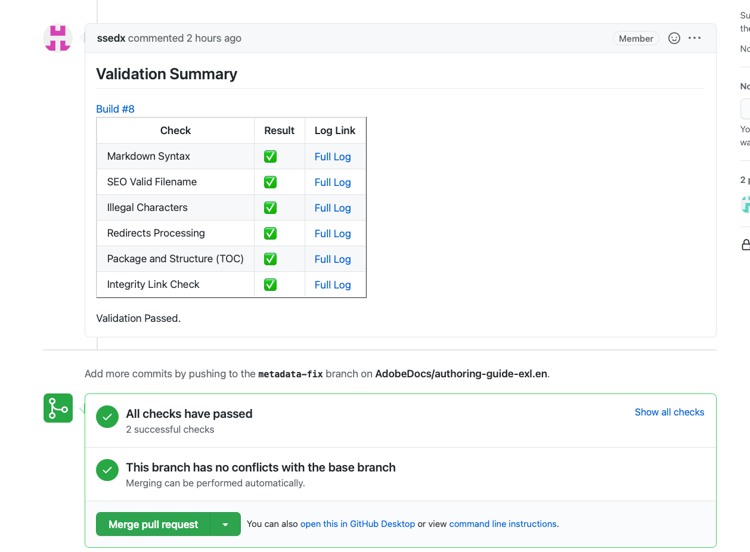
Task: Click the All checks passed checkmark icon
Action: click(107, 418)
